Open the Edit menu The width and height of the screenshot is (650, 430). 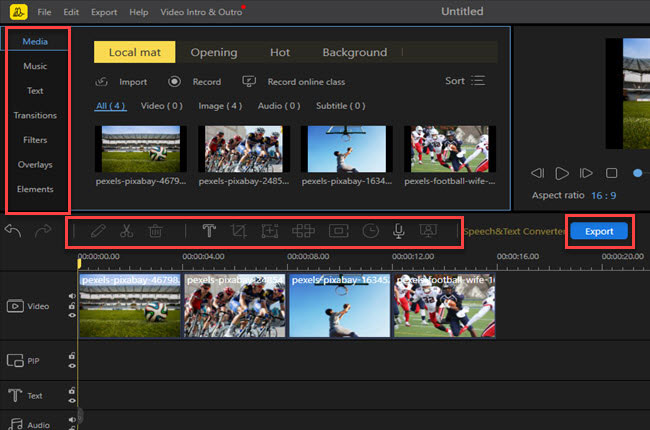(71, 12)
